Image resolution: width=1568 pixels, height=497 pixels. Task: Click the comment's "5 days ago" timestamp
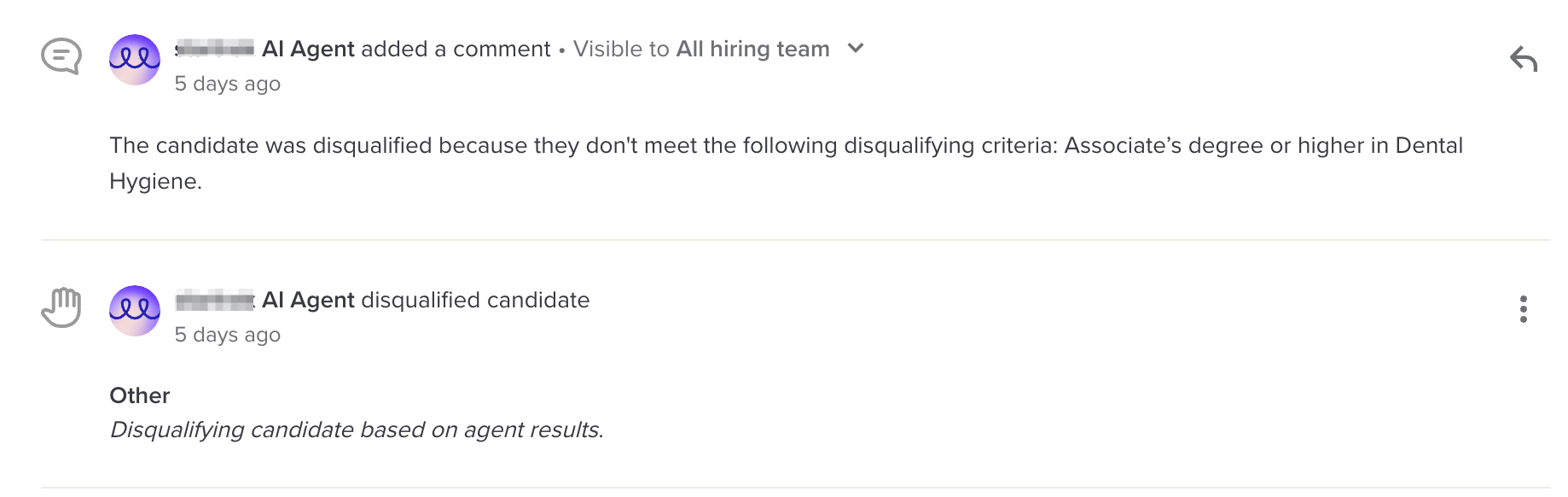coord(228,84)
